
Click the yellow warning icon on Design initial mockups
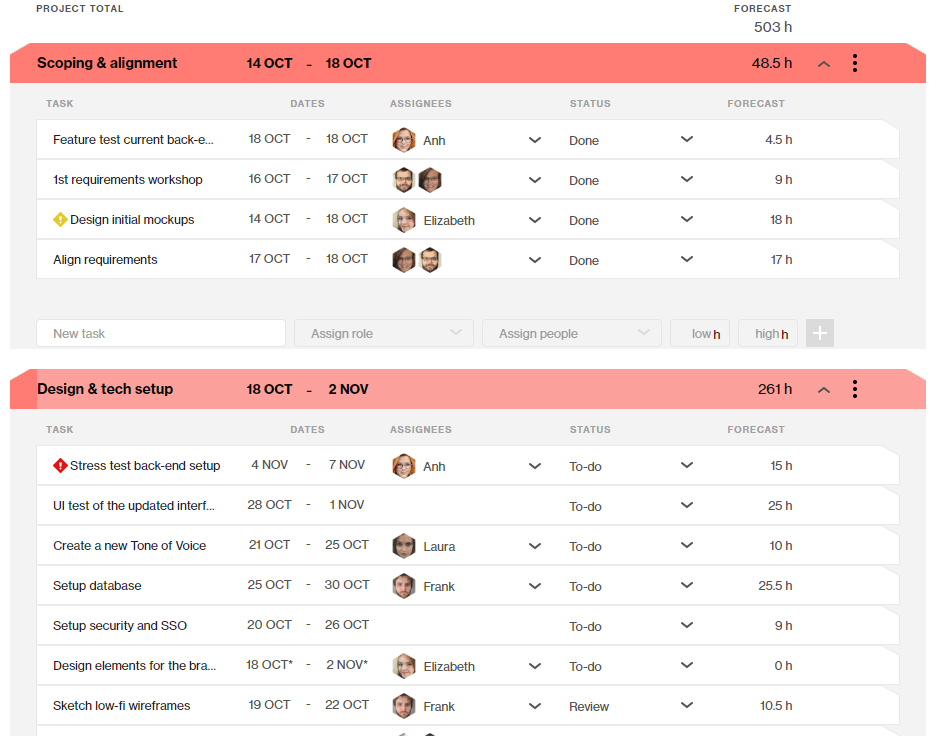[x=60, y=220]
